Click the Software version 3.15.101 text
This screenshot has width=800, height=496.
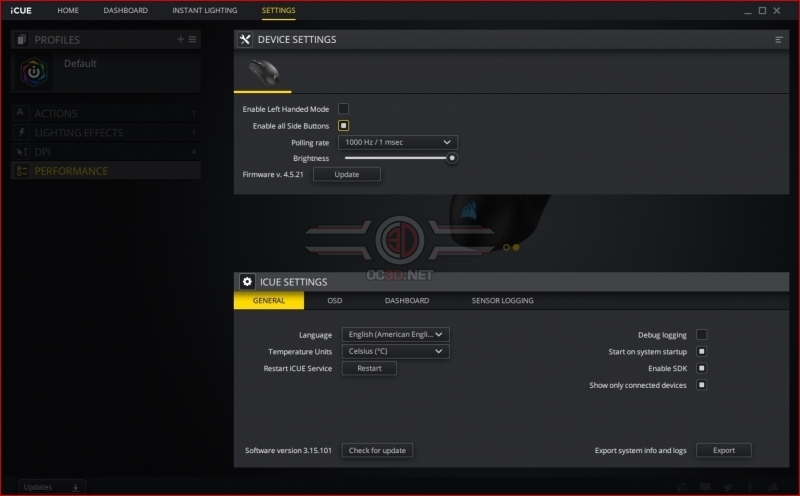[x=288, y=451]
